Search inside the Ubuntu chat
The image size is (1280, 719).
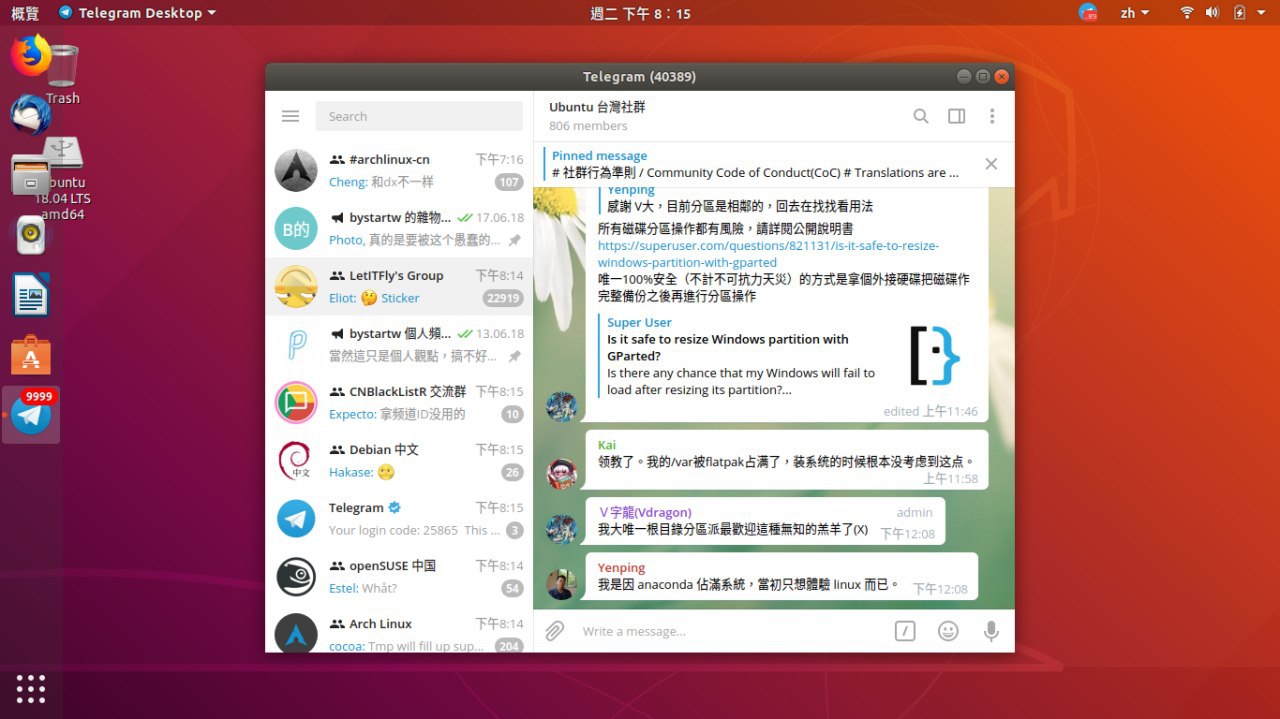(921, 116)
